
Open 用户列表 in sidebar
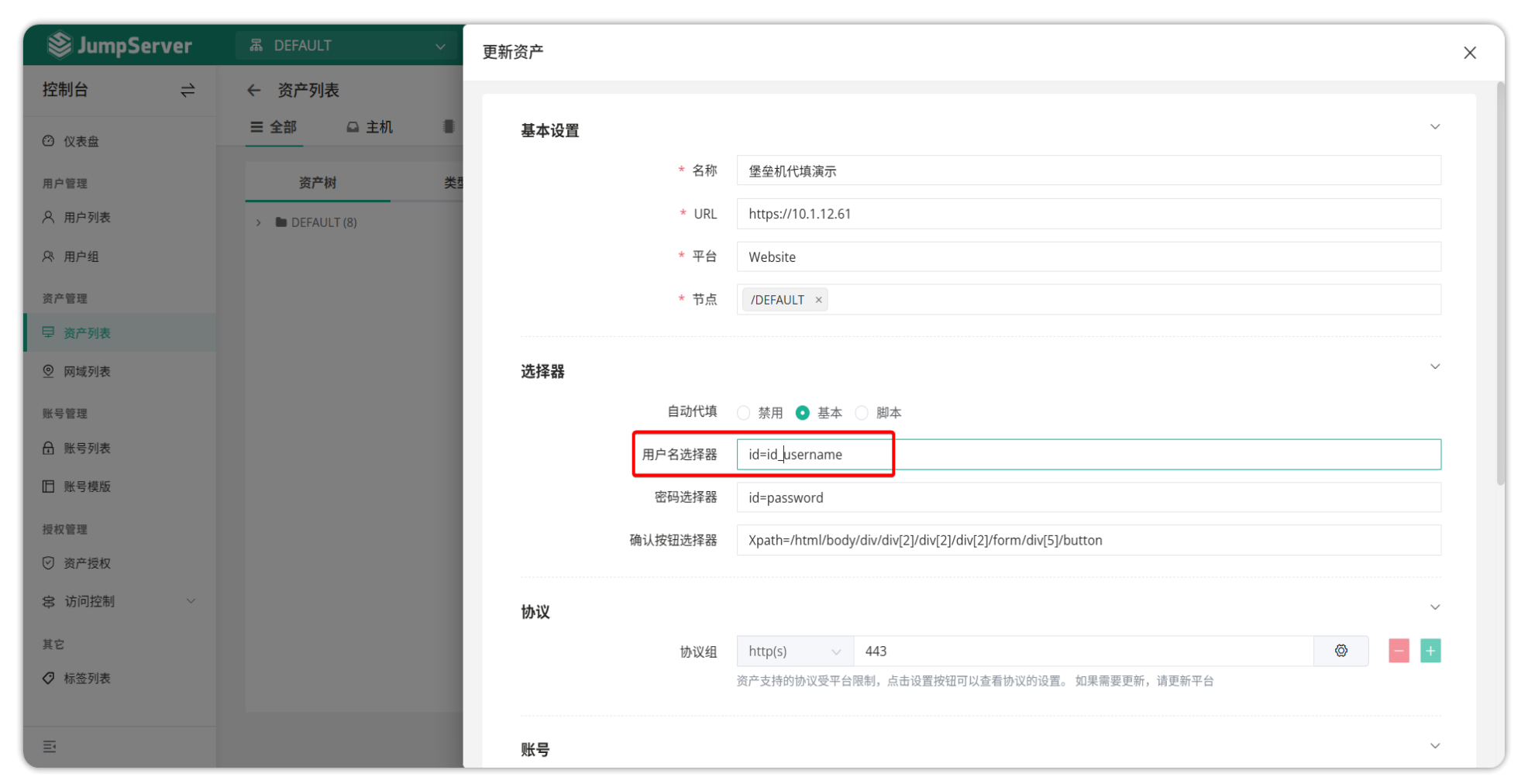click(87, 217)
